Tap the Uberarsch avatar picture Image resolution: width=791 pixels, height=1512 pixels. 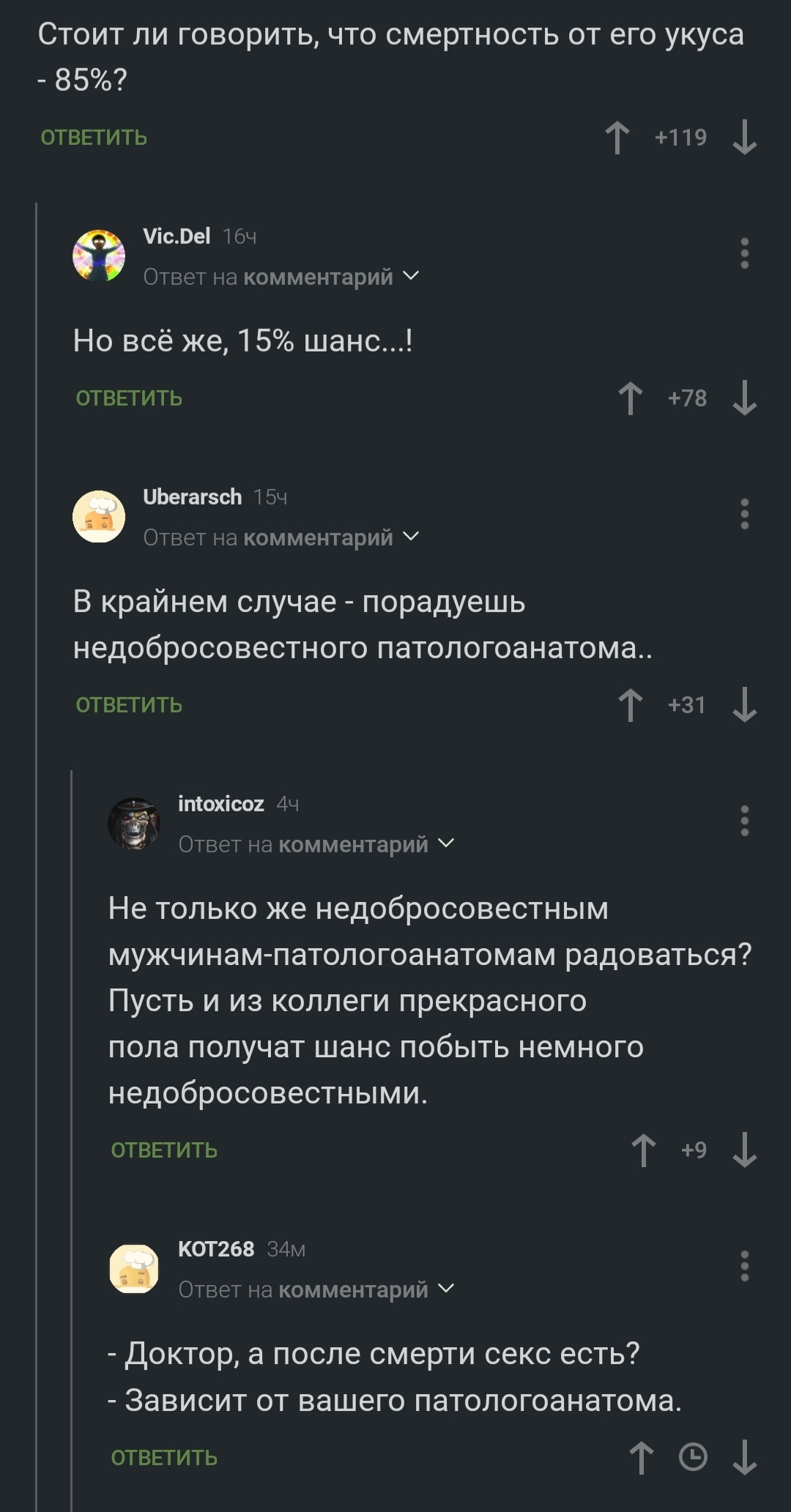[x=99, y=516]
